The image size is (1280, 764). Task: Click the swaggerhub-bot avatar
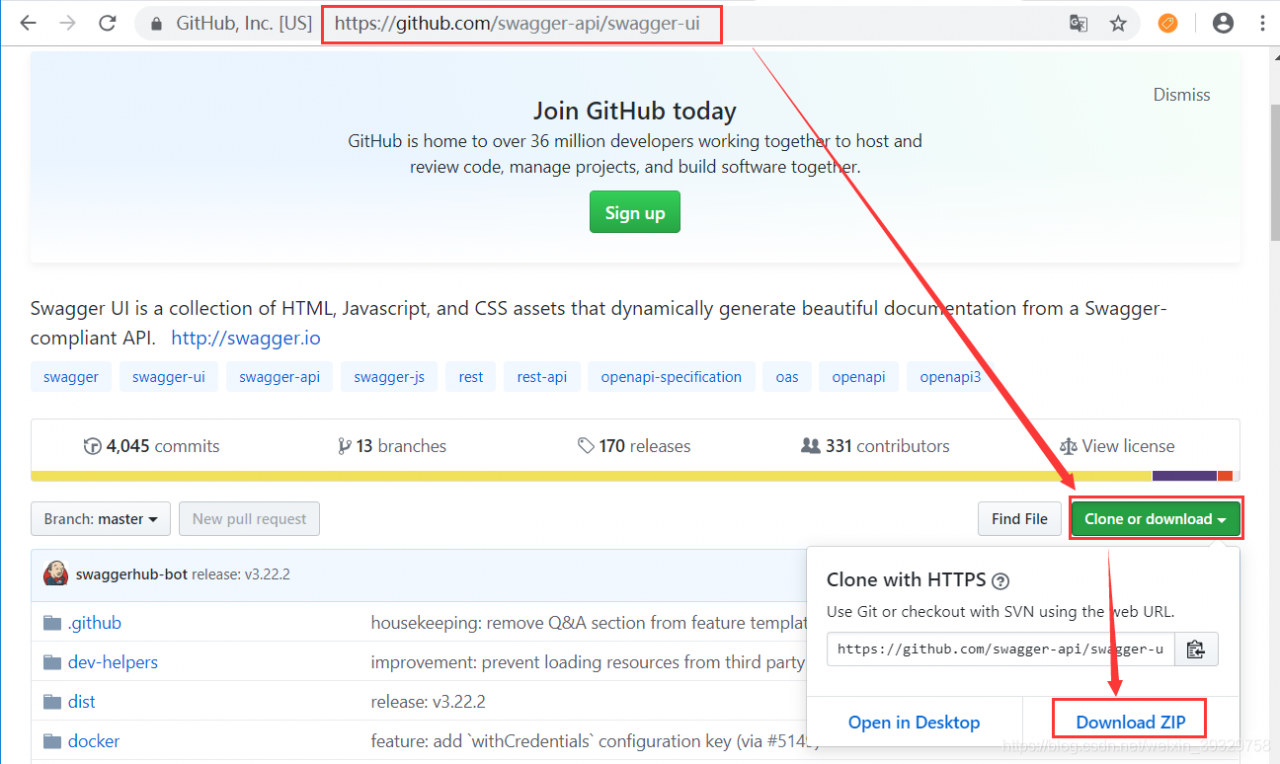[56, 574]
